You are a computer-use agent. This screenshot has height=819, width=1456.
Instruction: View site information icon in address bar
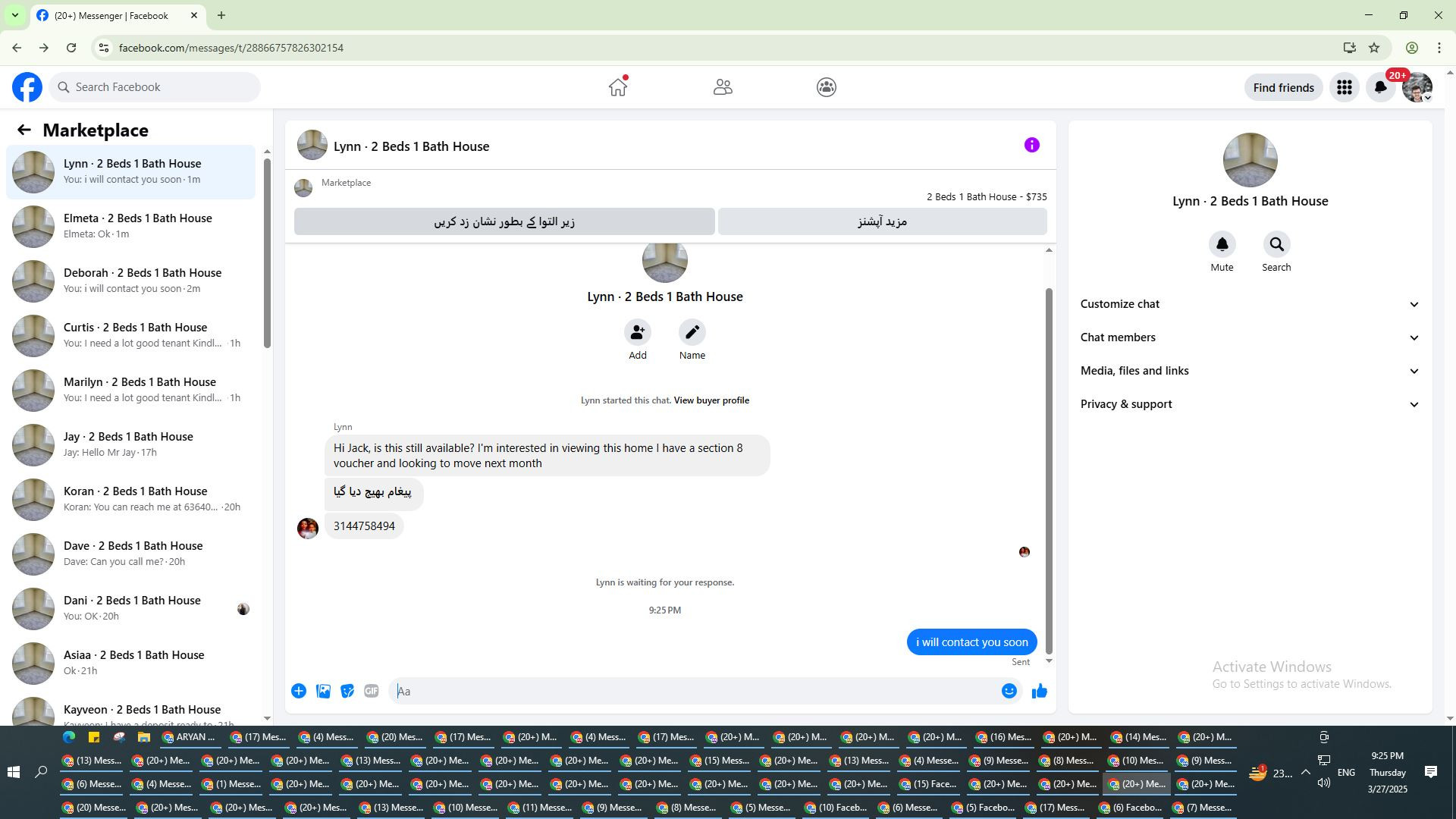point(105,48)
